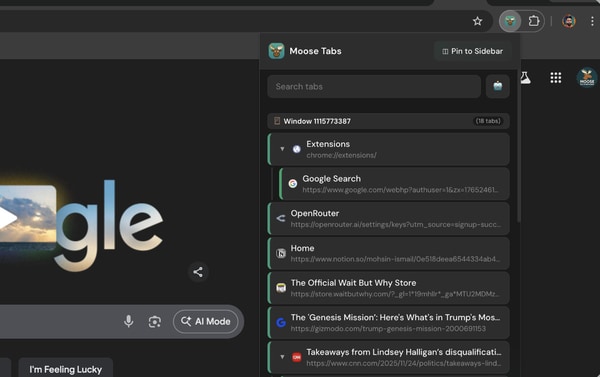Click the openrouter.ai settings keys URL text
600x377 pixels.
[x=396, y=225]
